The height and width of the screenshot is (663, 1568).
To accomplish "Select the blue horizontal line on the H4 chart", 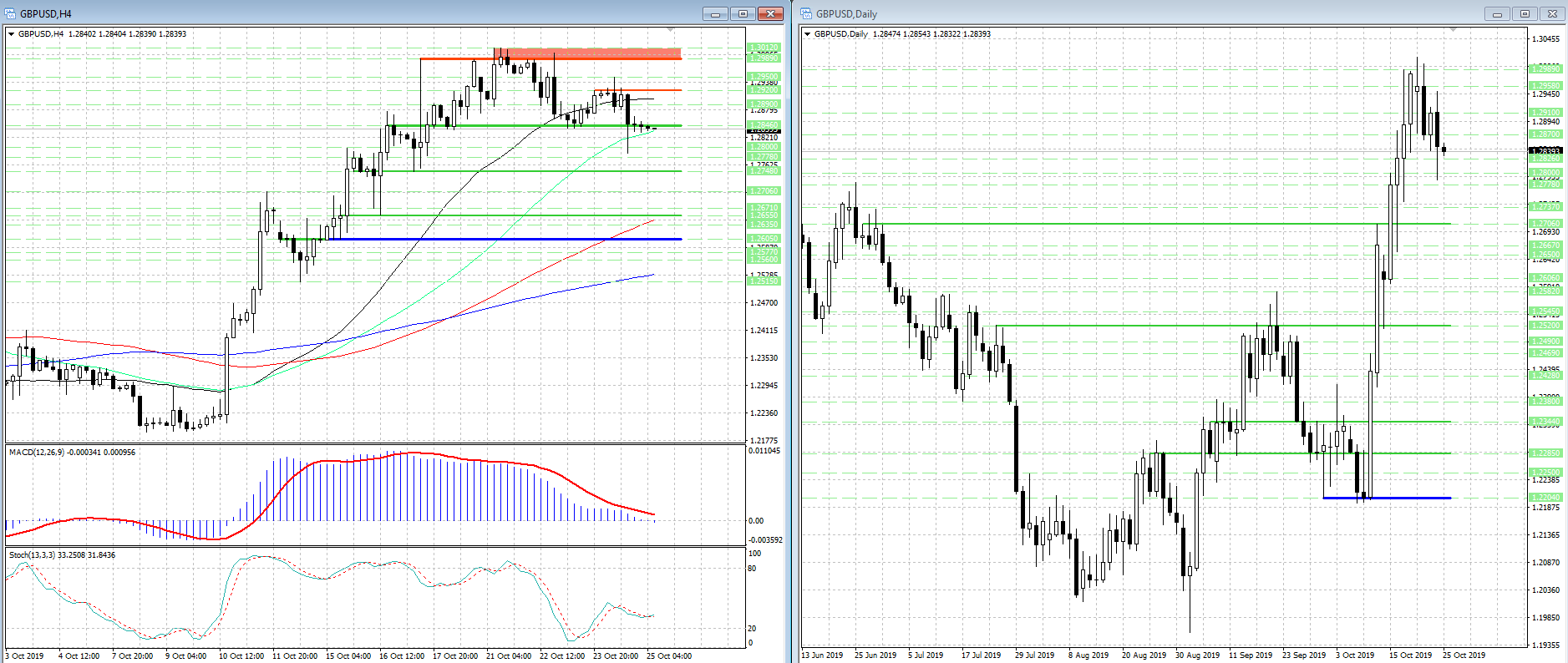I will 501,240.
